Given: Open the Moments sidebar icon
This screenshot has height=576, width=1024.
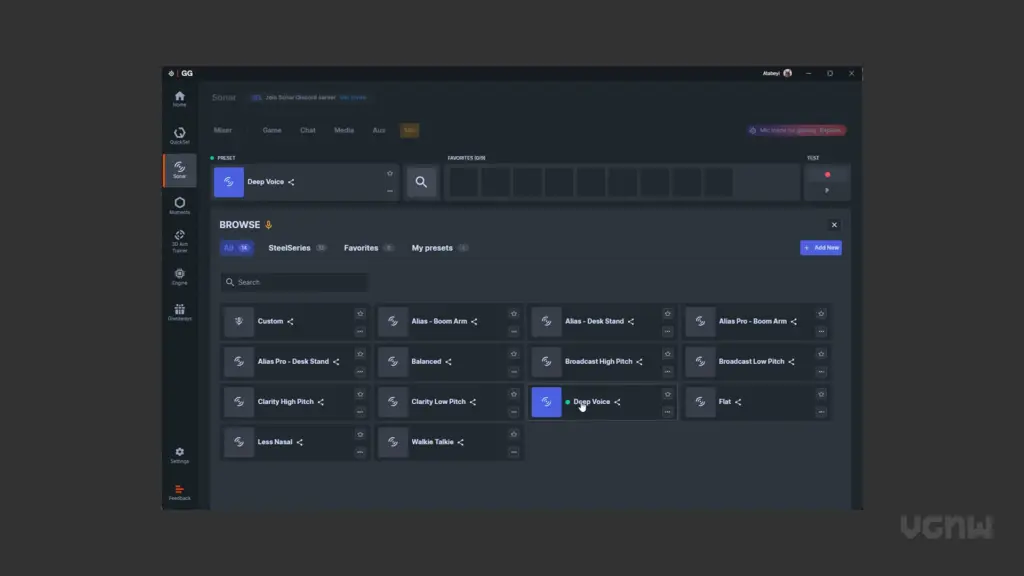Looking at the screenshot, I should pos(179,205).
